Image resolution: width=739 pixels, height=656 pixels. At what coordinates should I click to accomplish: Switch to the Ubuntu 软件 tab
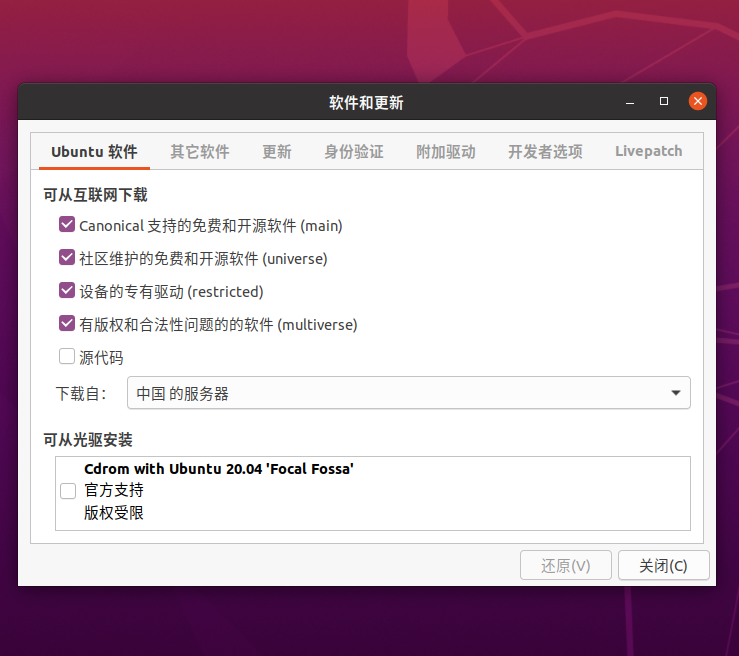pos(94,152)
